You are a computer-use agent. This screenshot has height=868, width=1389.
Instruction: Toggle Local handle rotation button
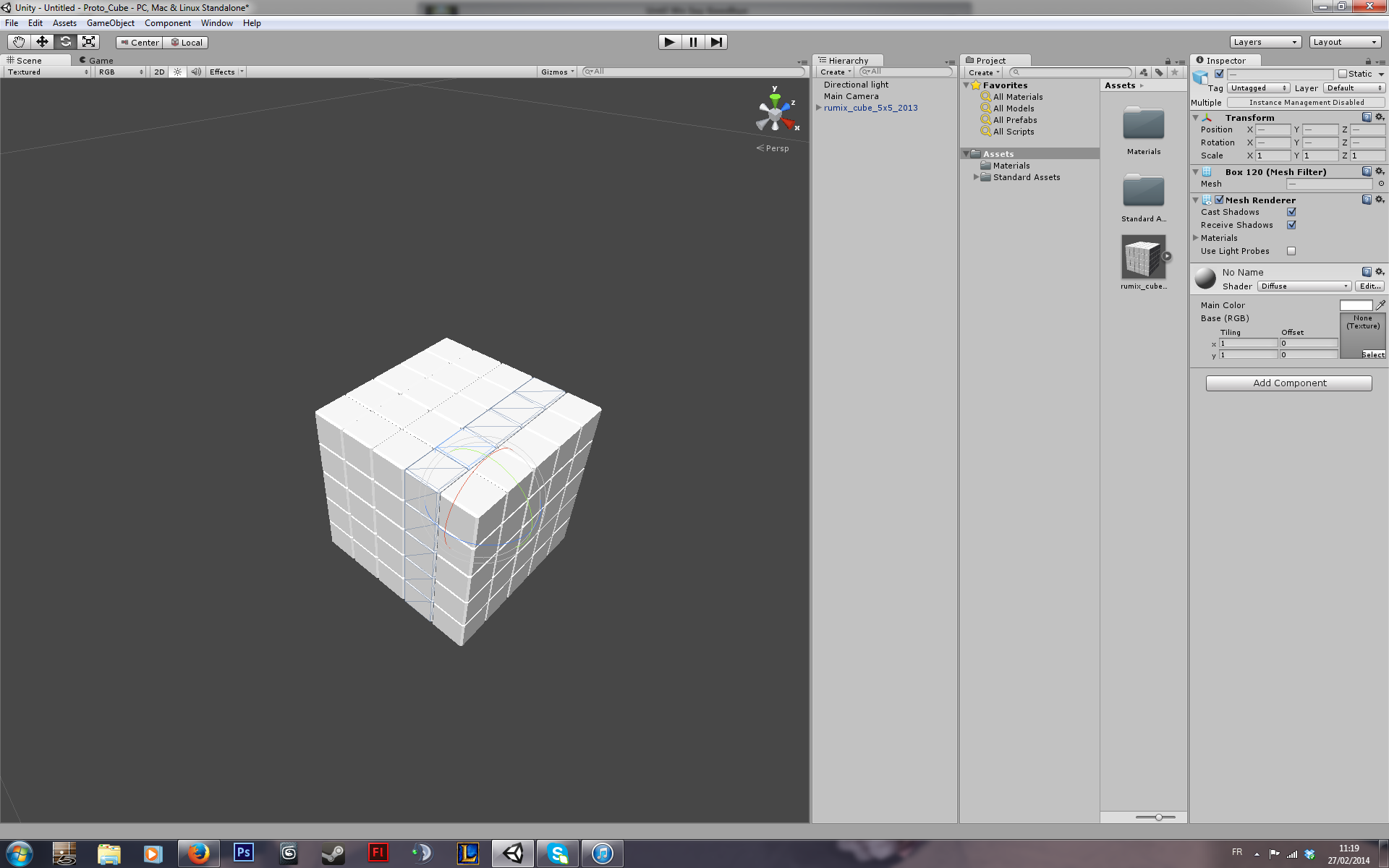187,43
